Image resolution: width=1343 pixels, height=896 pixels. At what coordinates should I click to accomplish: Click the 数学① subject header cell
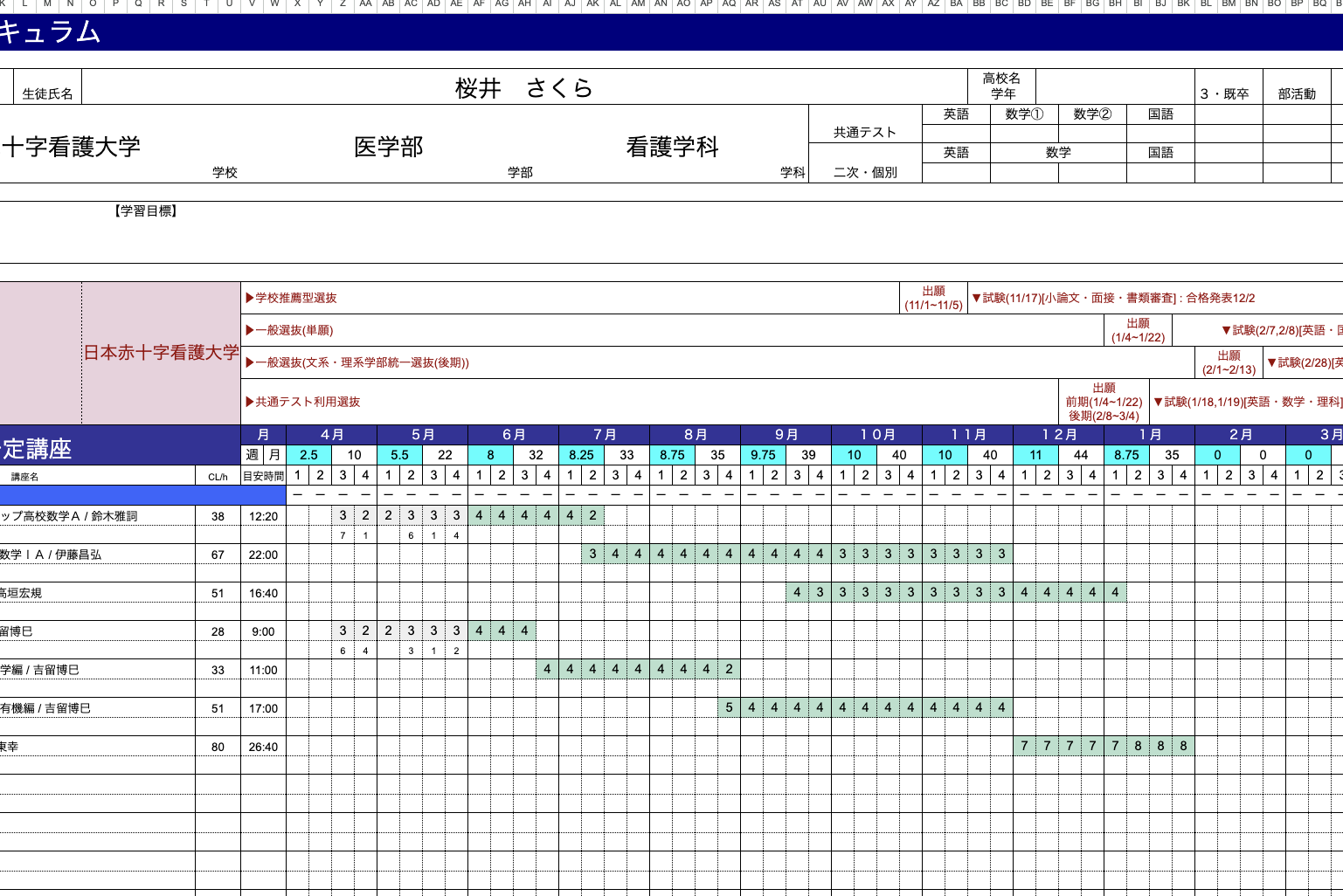pos(1024,114)
